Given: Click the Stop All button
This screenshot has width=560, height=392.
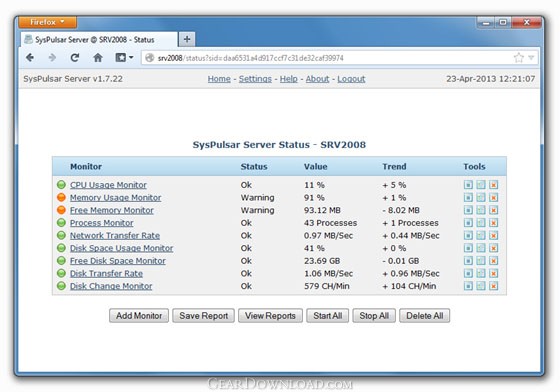Looking at the screenshot, I should click(x=374, y=316).
